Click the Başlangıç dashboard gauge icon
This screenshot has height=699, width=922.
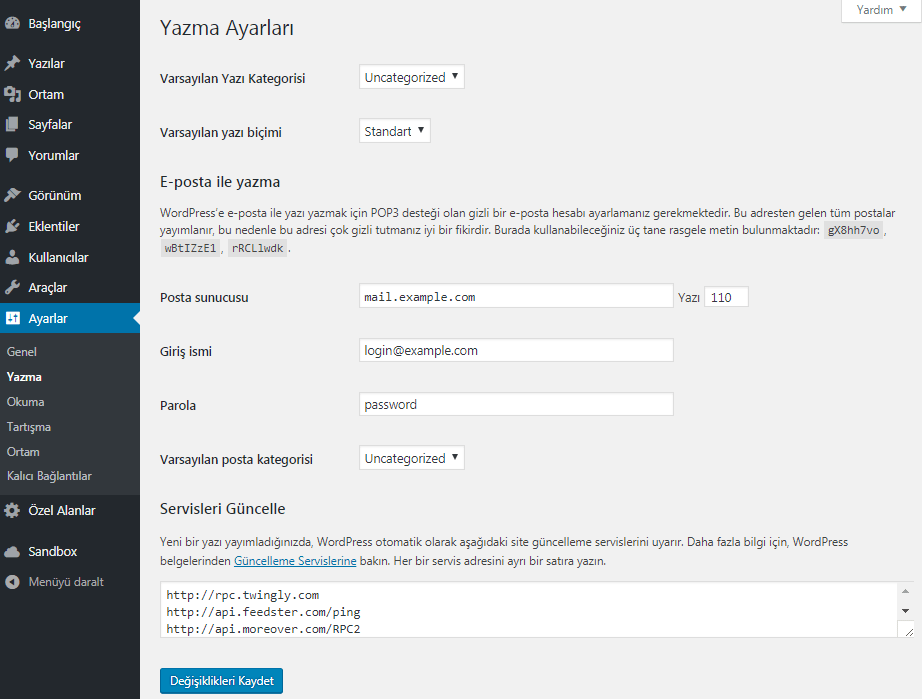[x=12, y=24]
